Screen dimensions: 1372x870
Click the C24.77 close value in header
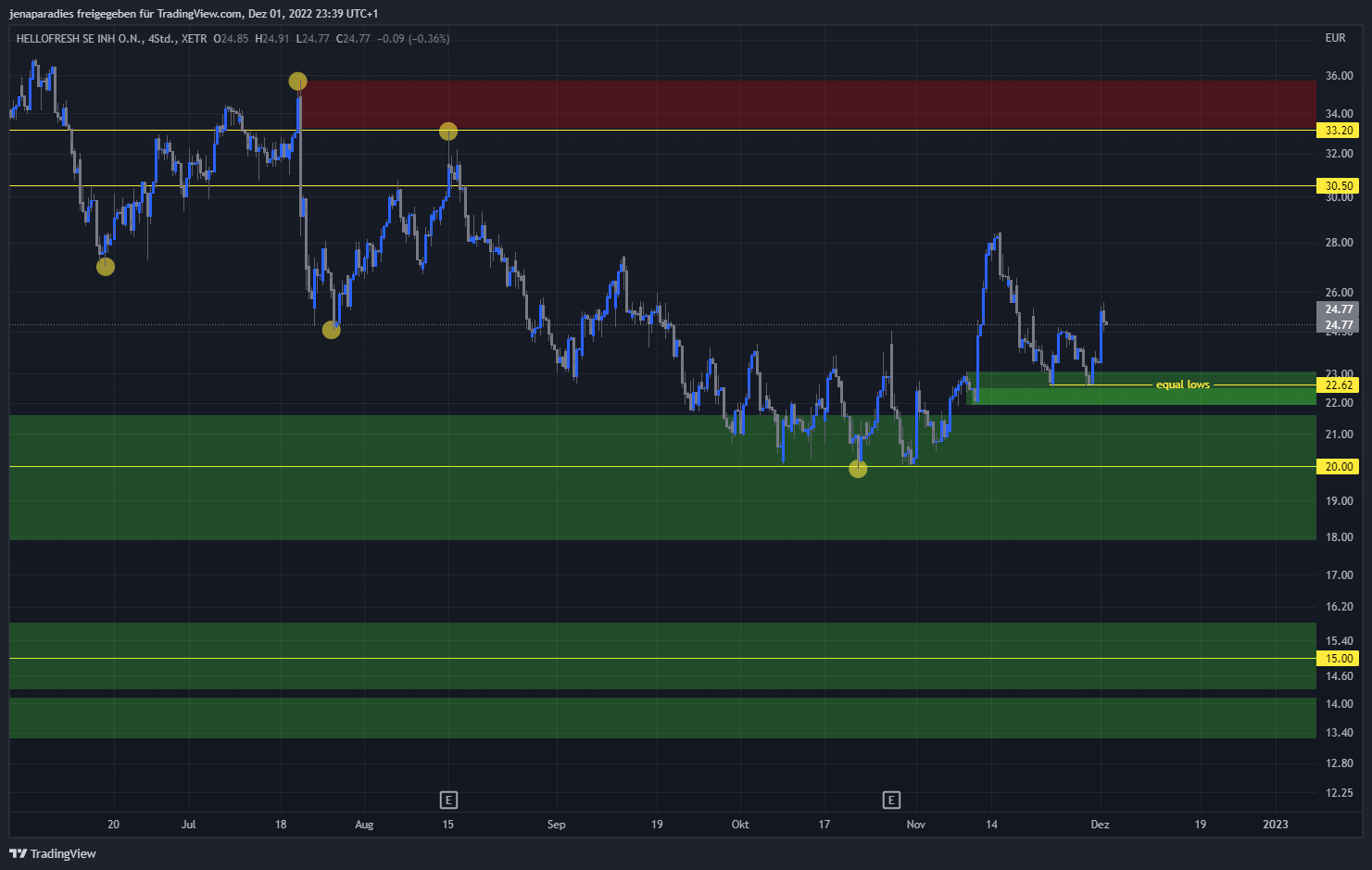coord(353,39)
